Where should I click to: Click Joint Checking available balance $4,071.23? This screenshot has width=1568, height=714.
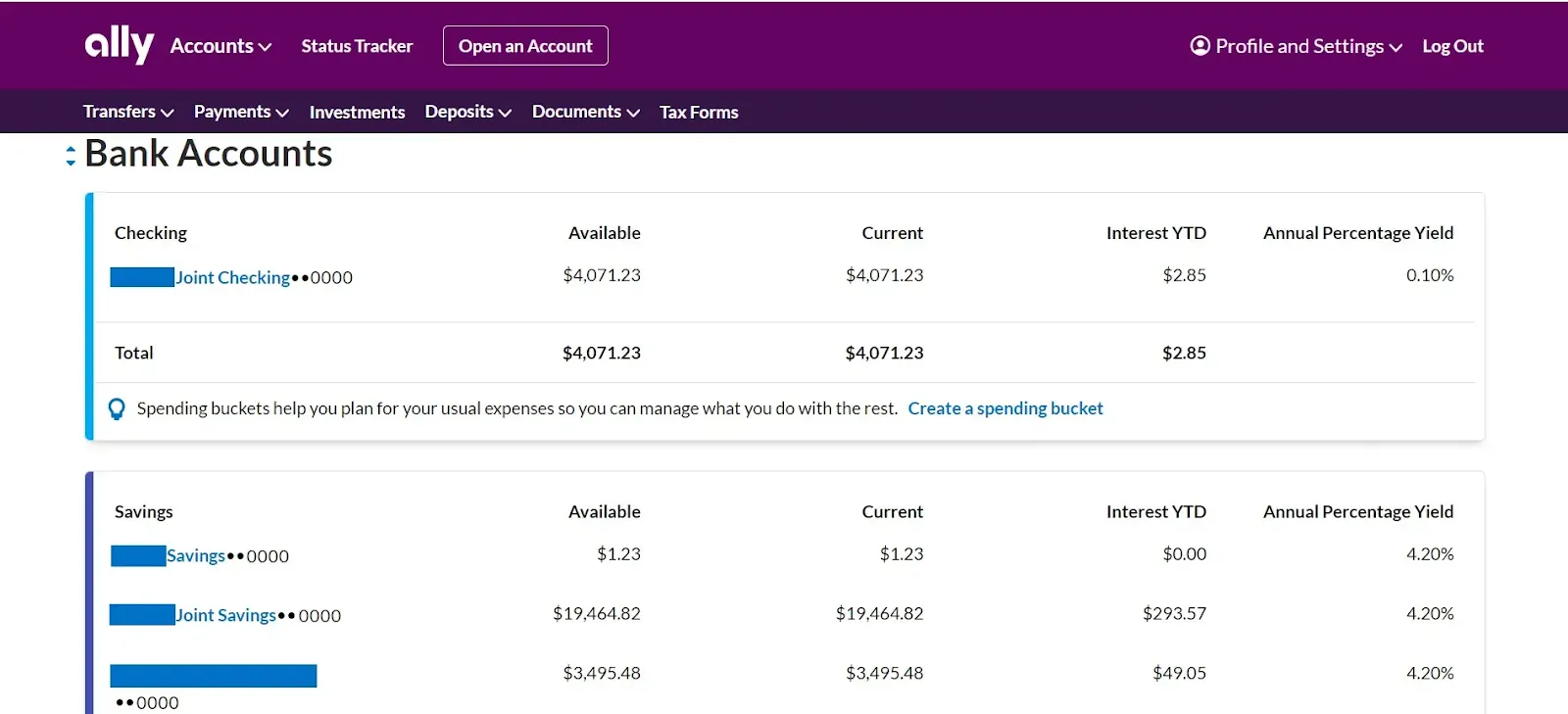(x=602, y=275)
